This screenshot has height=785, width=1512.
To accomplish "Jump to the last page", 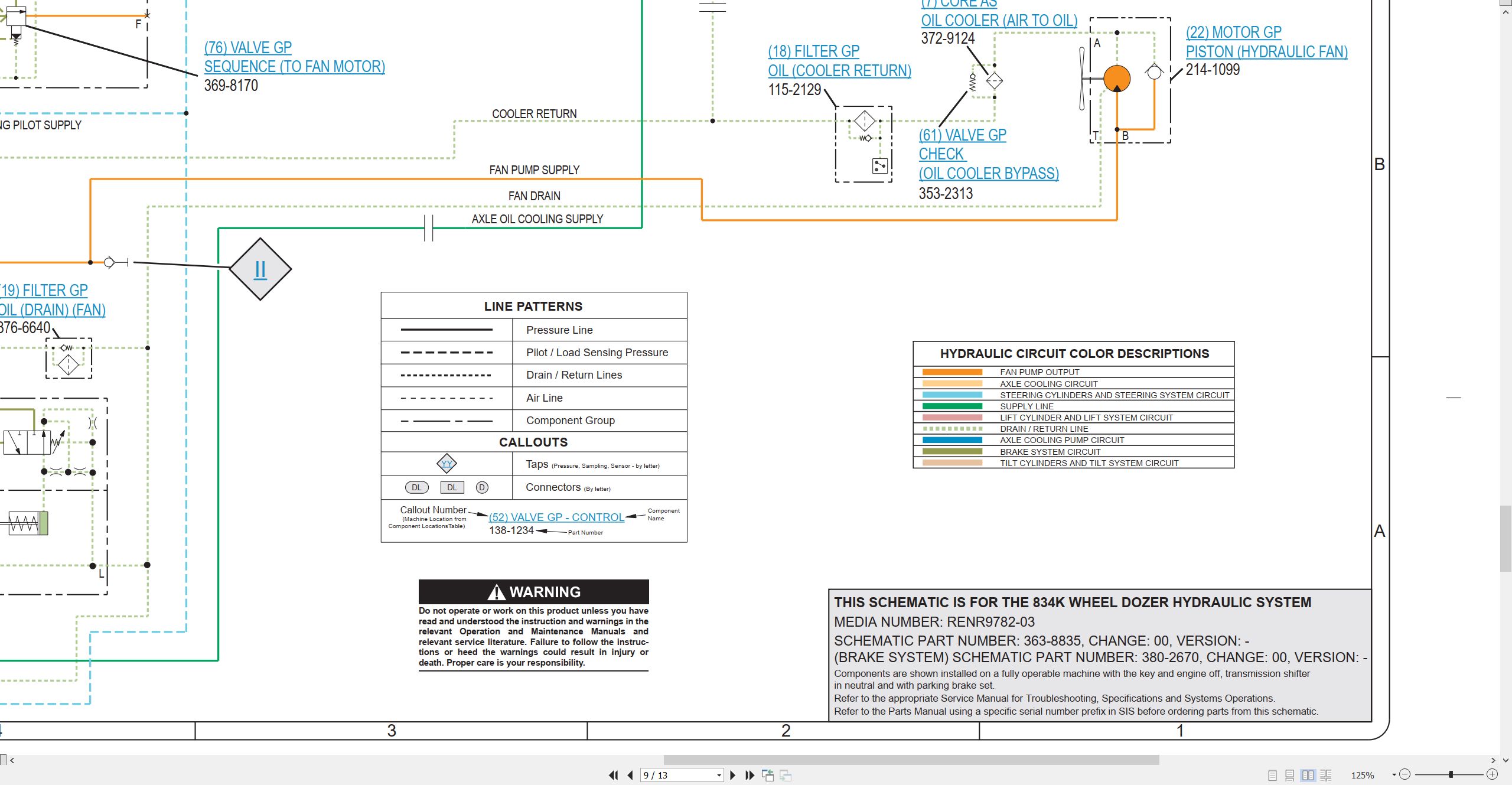I will [750, 775].
